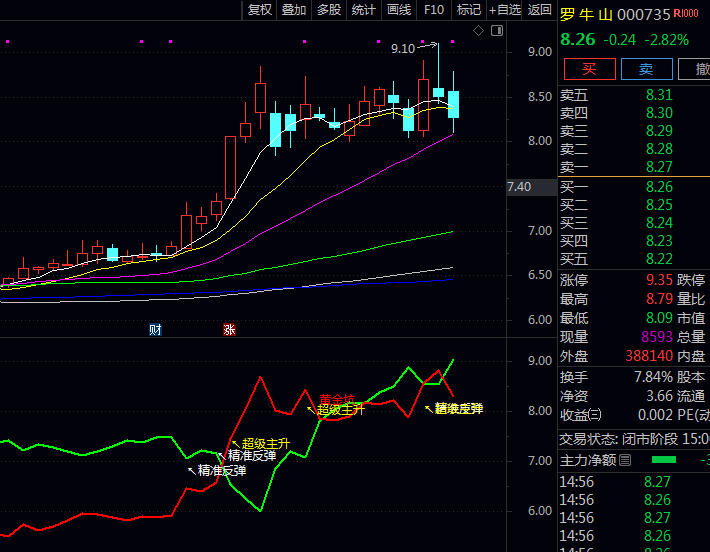
Task: Click the diamond icon above the chart
Action: coord(478,31)
